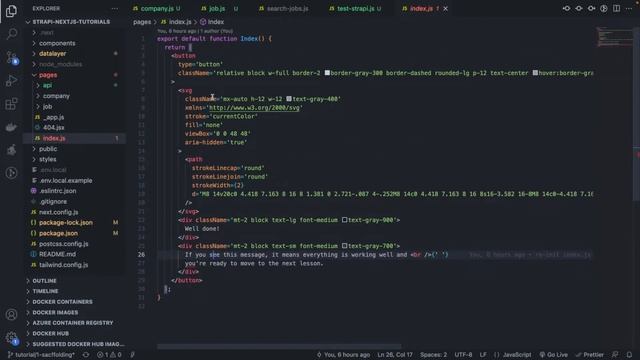Open Source Control view icon
Viewport: 640px width, 360px height.
11,57
